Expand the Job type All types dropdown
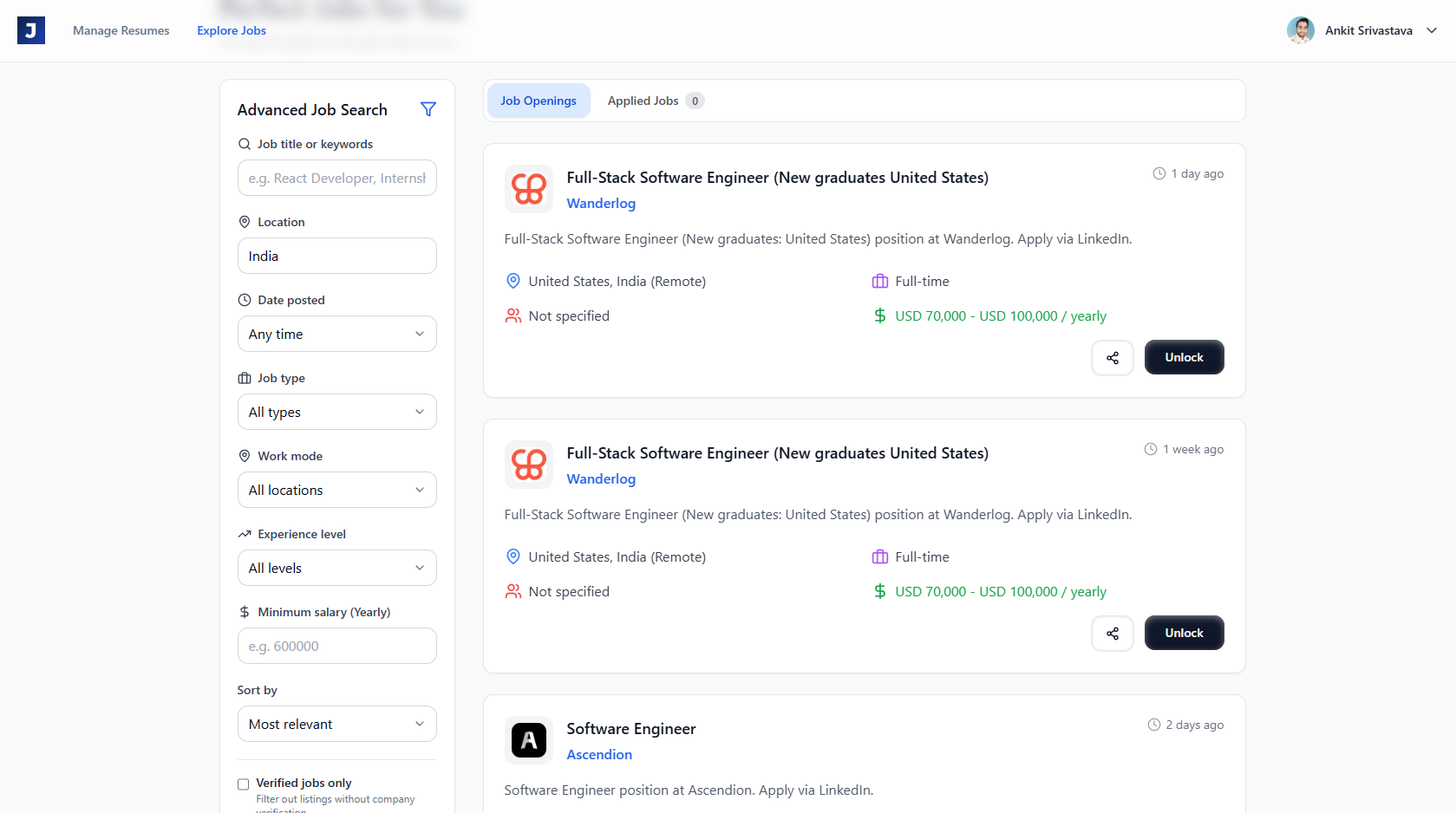Image resolution: width=1456 pixels, height=813 pixels. point(336,412)
